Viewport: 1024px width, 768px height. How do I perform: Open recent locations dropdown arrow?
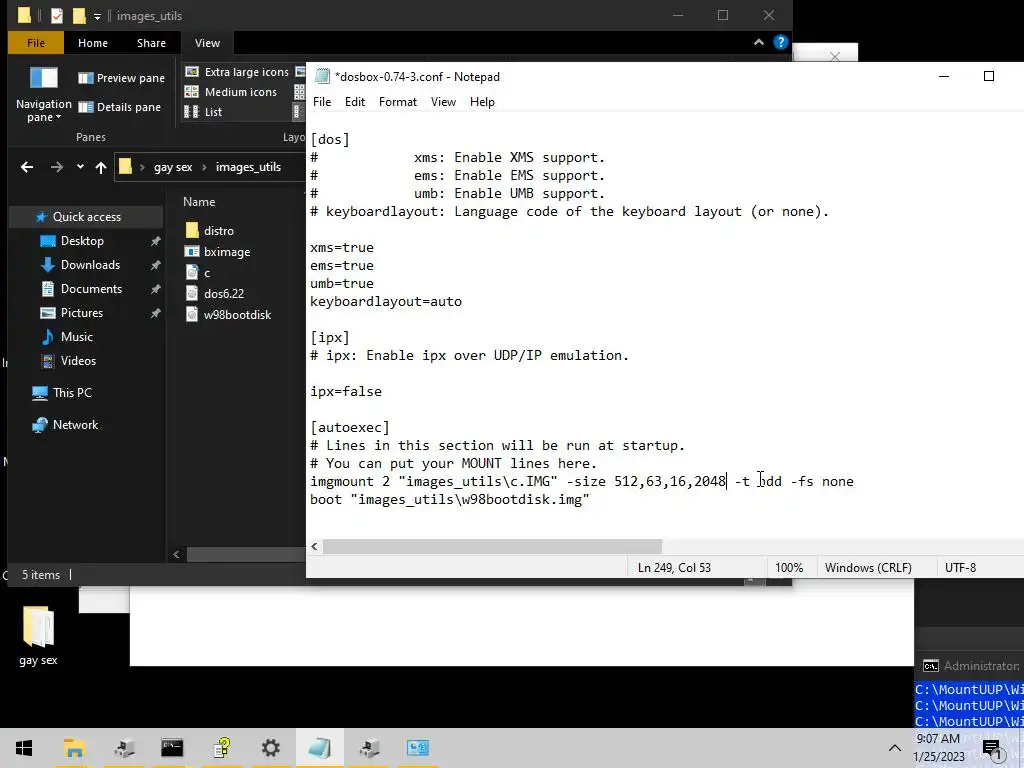tap(80, 167)
